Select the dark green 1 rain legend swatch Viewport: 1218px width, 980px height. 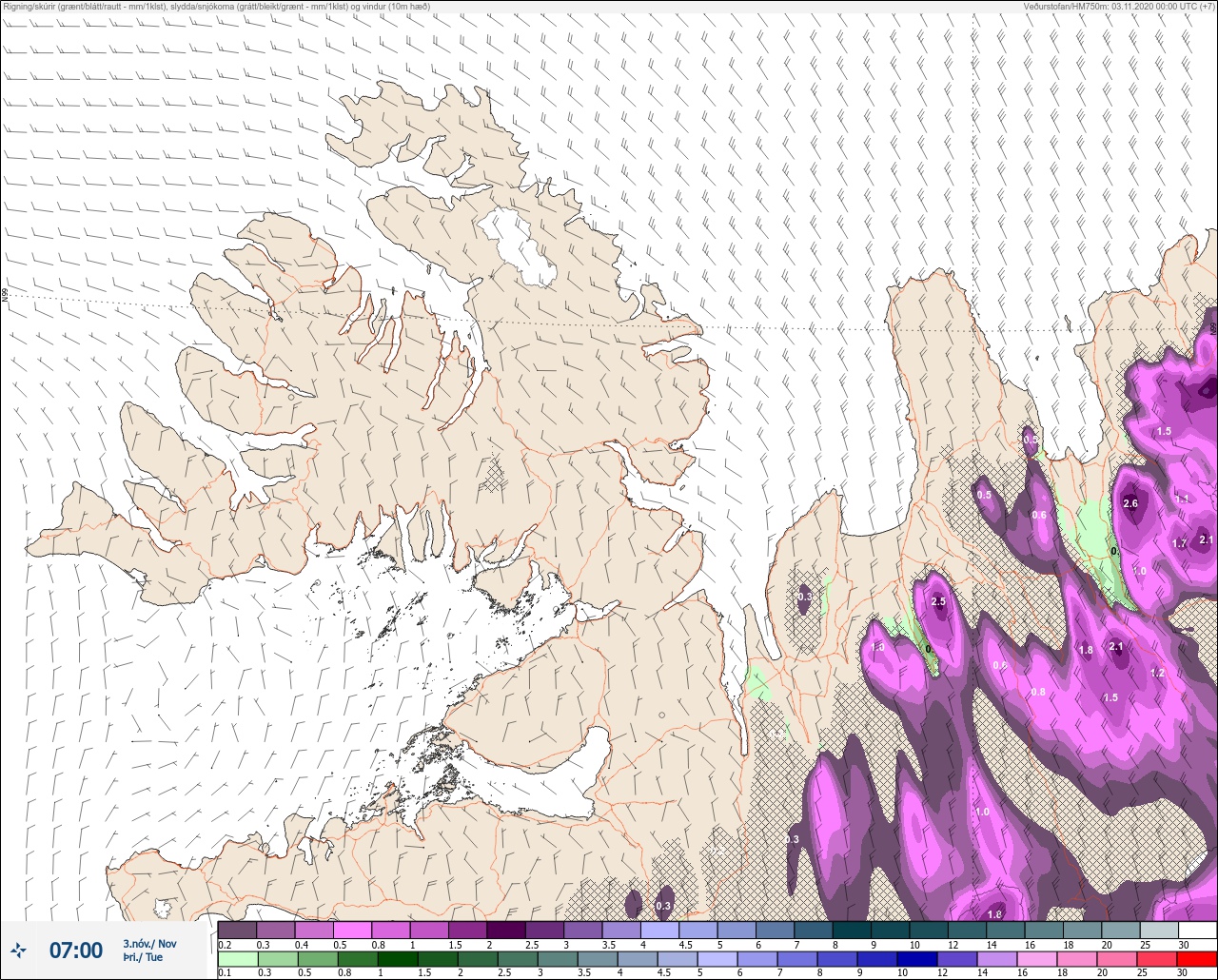(399, 958)
